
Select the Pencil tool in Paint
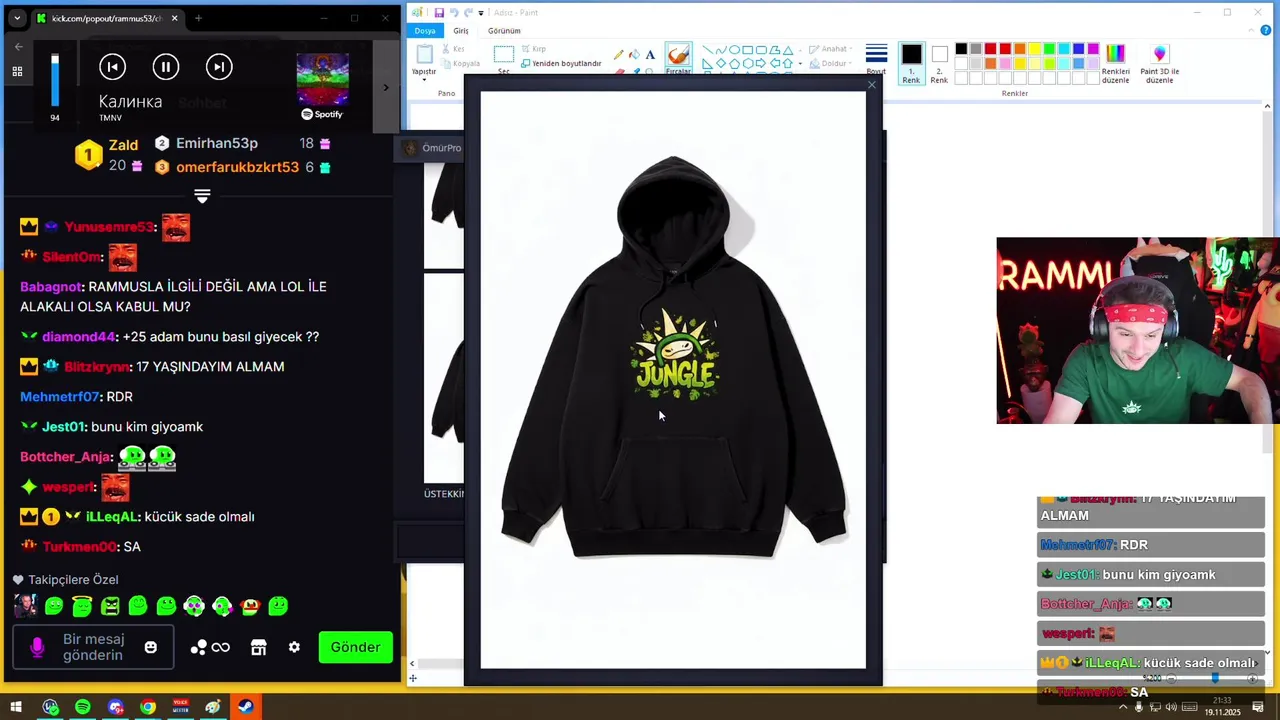(619, 55)
